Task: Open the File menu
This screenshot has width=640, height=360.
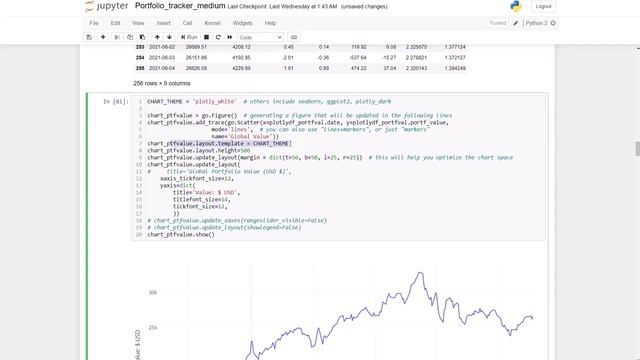Action: click(94, 23)
